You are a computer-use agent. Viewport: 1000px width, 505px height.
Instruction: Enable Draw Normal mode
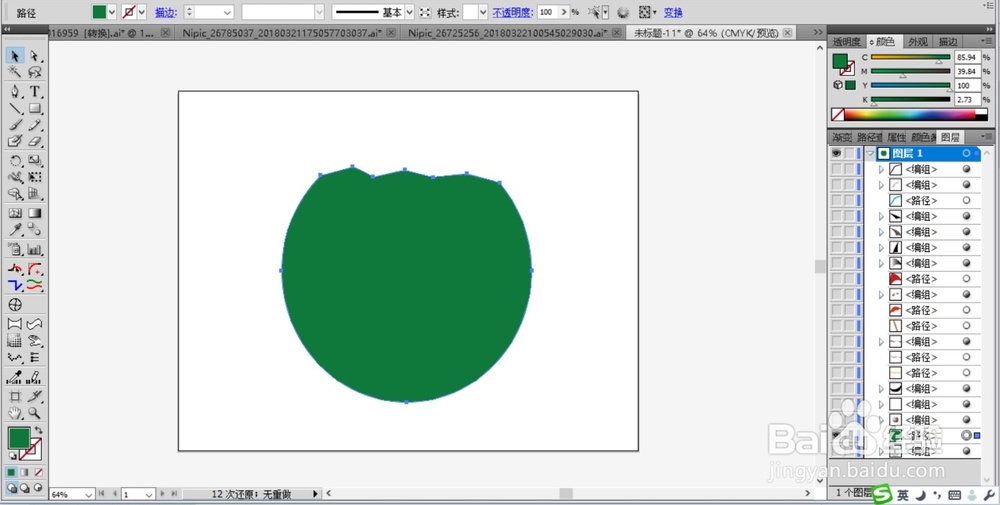tap(11, 488)
